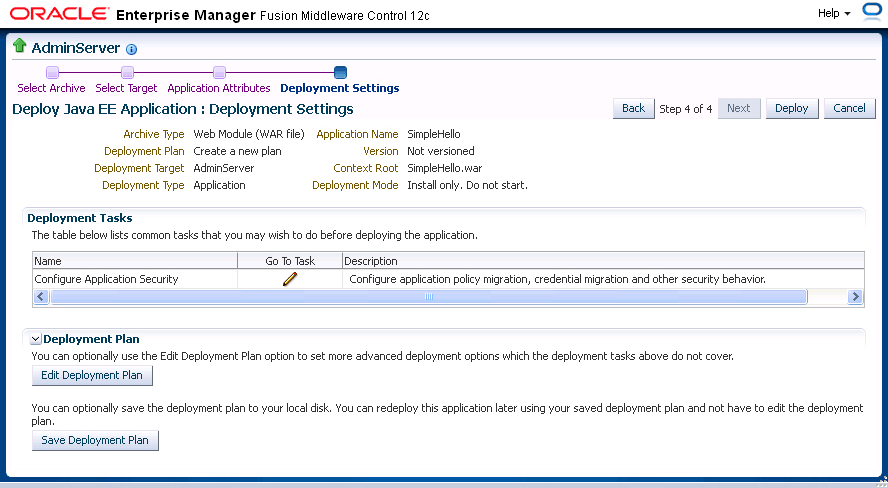Click the Deploy button
The image size is (888, 488).
[x=792, y=108]
